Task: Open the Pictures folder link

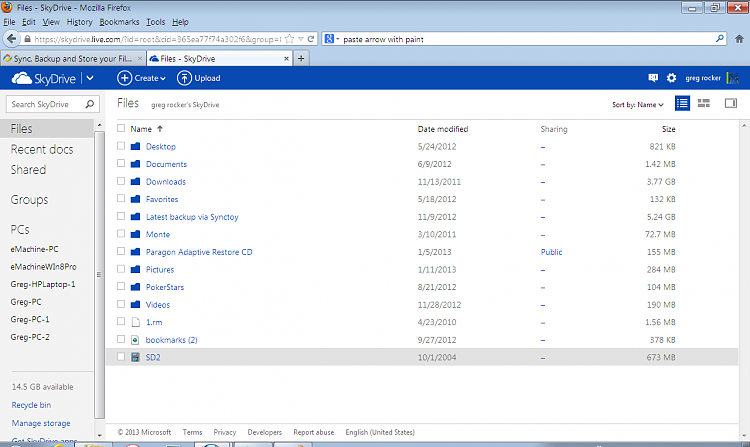Action: [160, 270]
